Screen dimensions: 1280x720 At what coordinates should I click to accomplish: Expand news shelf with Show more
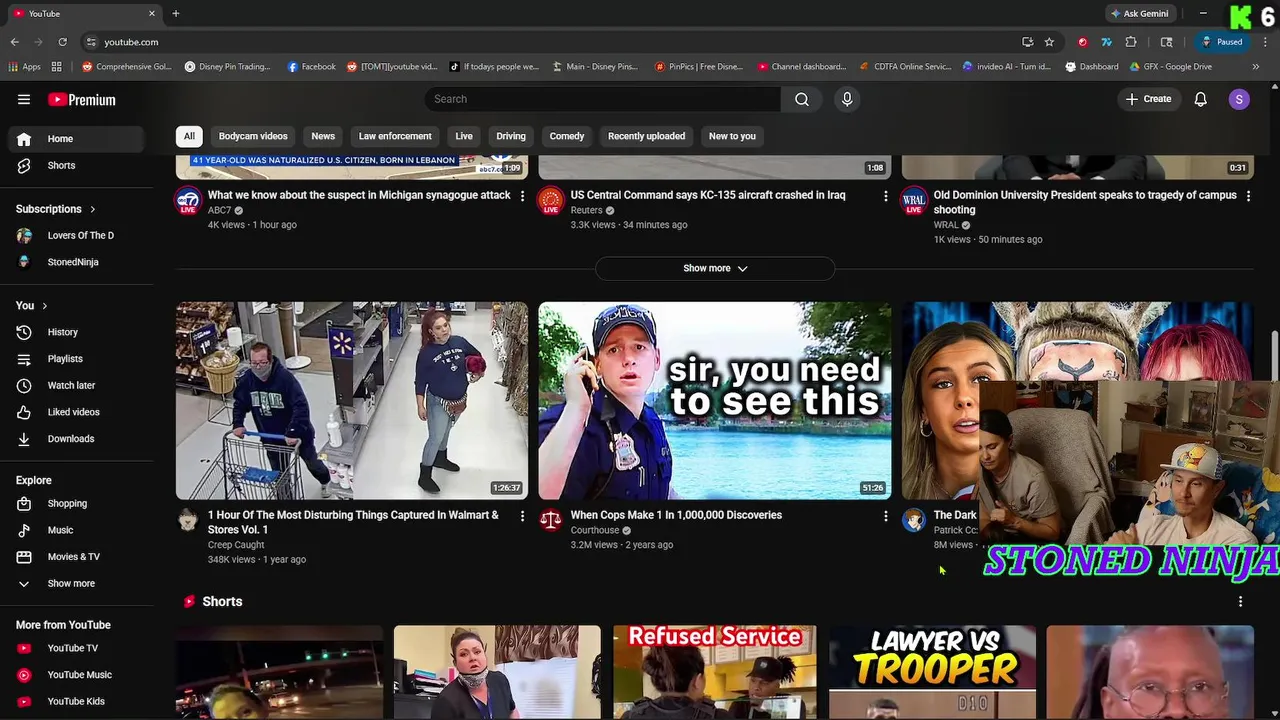[x=715, y=268]
